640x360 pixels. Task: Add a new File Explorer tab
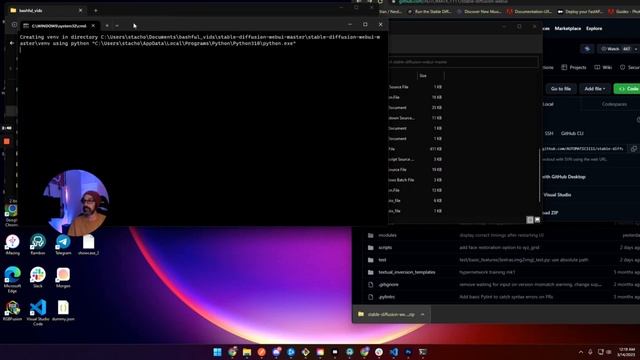[x=96, y=10]
